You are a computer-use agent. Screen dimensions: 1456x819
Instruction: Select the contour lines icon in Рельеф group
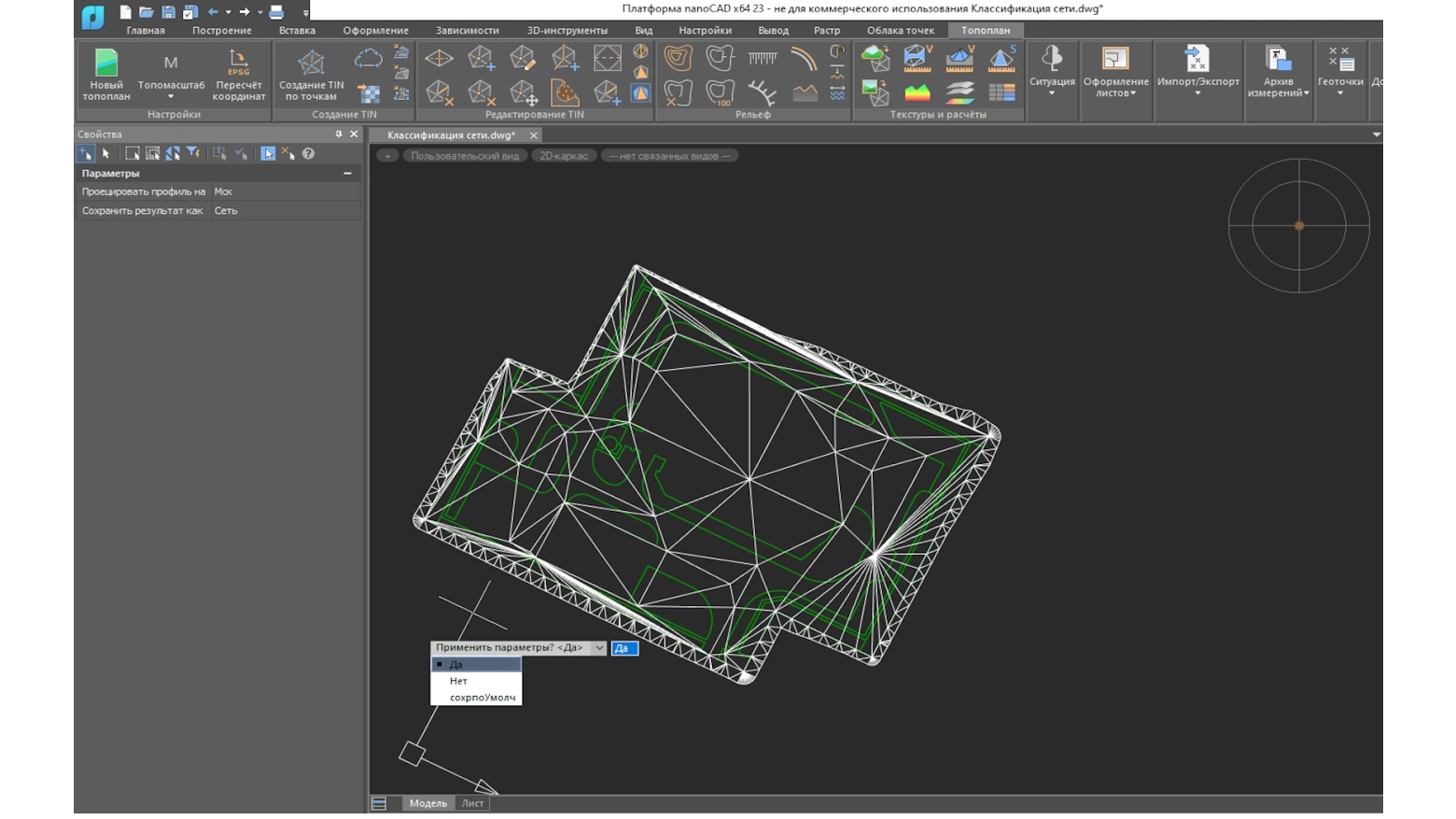tap(678, 58)
